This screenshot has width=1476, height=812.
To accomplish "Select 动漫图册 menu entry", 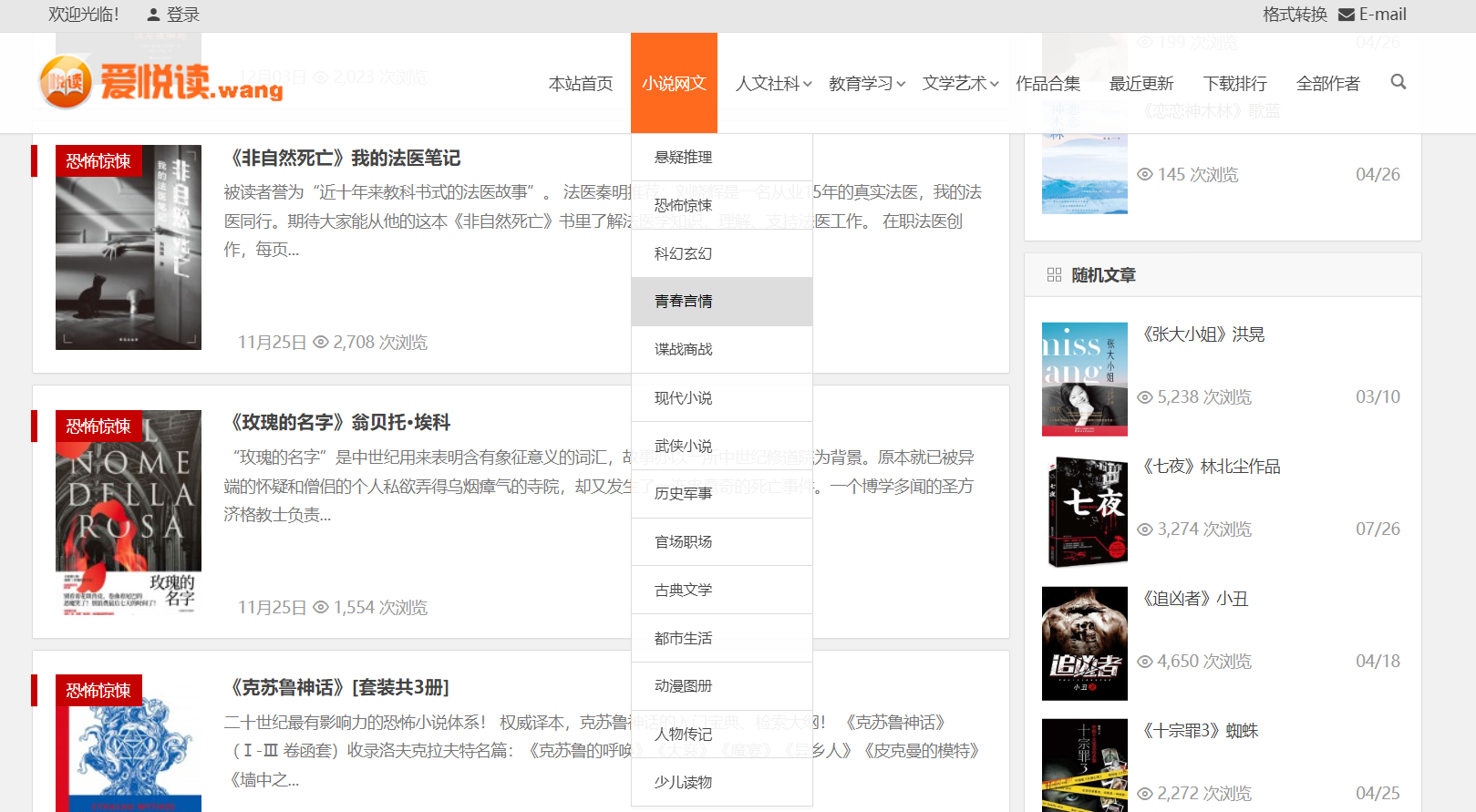I will tap(721, 686).
